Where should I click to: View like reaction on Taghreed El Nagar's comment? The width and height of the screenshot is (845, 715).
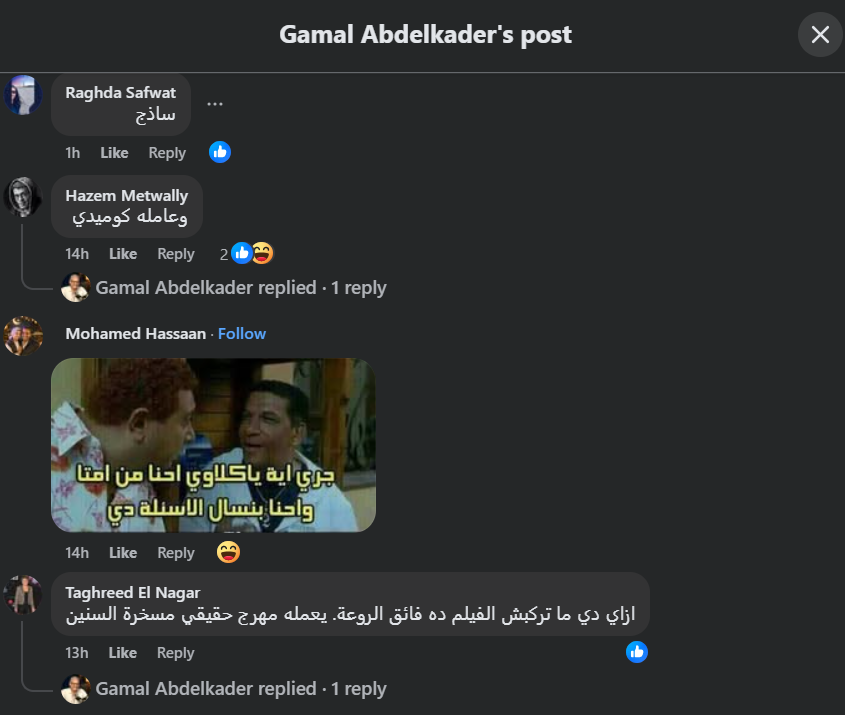click(636, 652)
